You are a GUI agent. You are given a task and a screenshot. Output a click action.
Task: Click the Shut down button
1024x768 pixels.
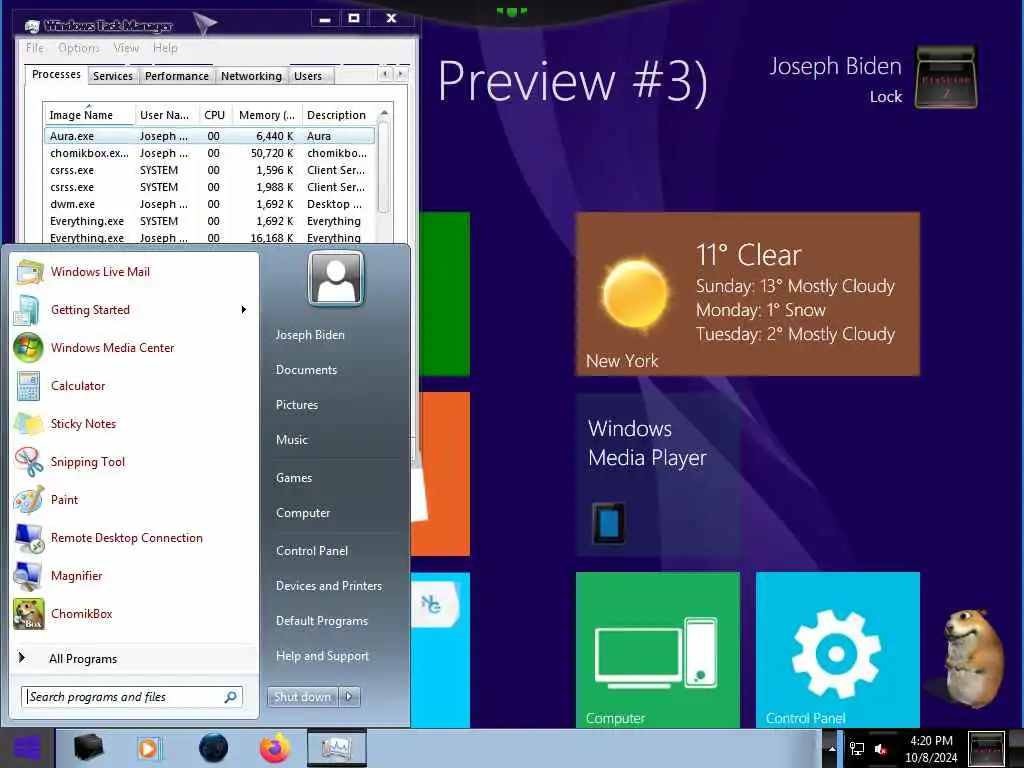click(x=302, y=697)
